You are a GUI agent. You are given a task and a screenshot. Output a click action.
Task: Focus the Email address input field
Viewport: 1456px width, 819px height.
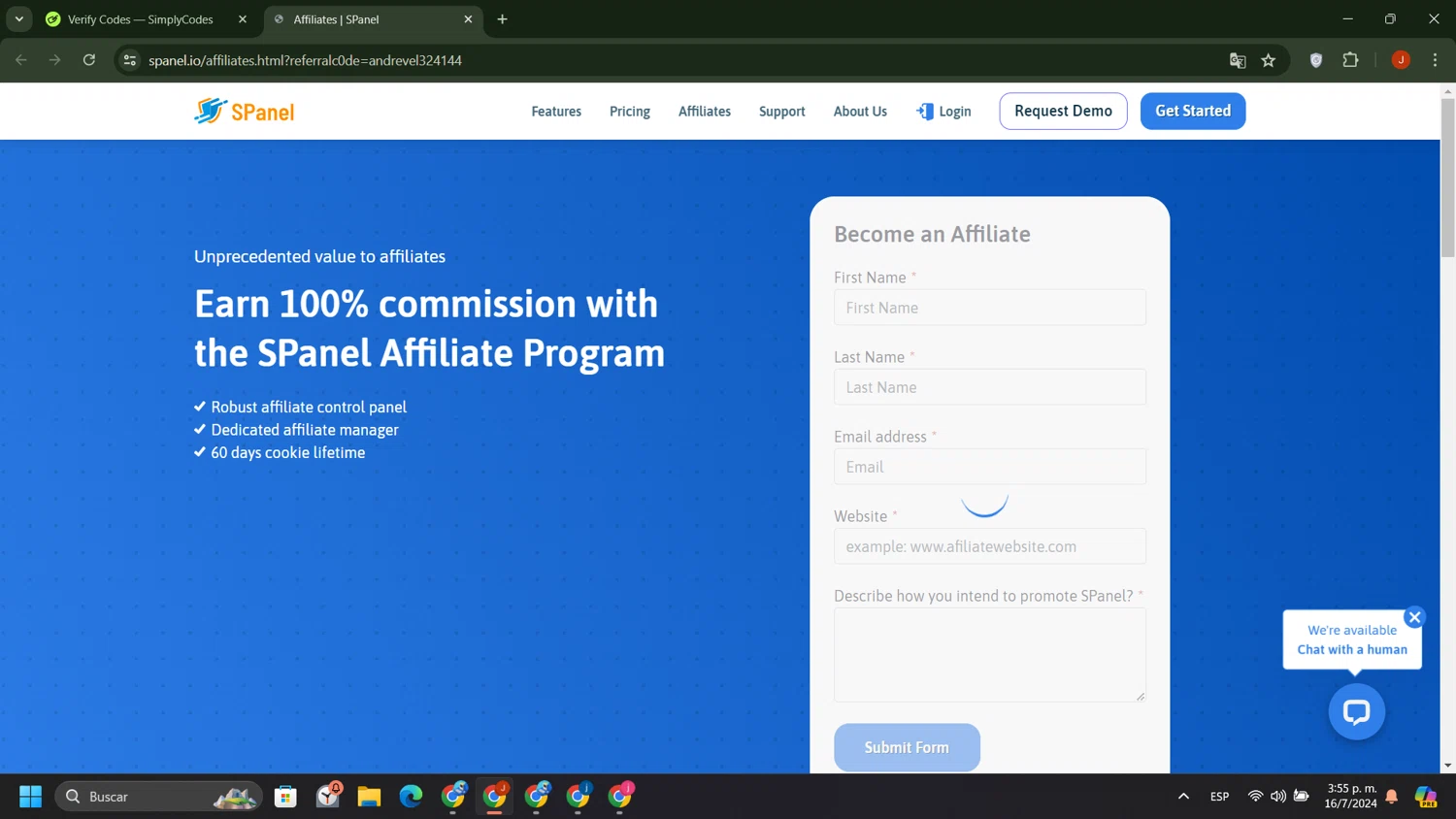click(x=989, y=467)
